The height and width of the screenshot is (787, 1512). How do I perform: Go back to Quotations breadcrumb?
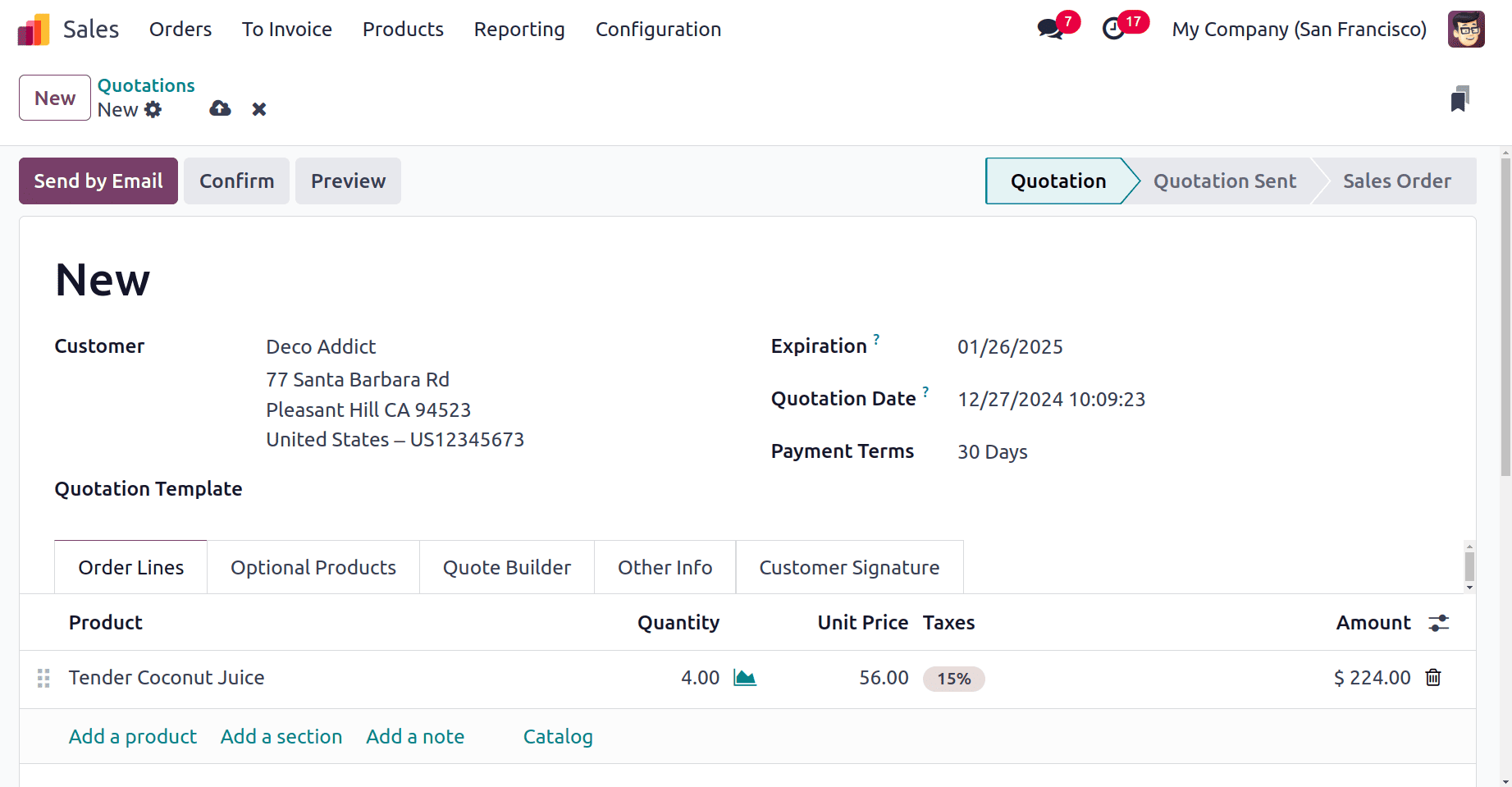tap(146, 85)
